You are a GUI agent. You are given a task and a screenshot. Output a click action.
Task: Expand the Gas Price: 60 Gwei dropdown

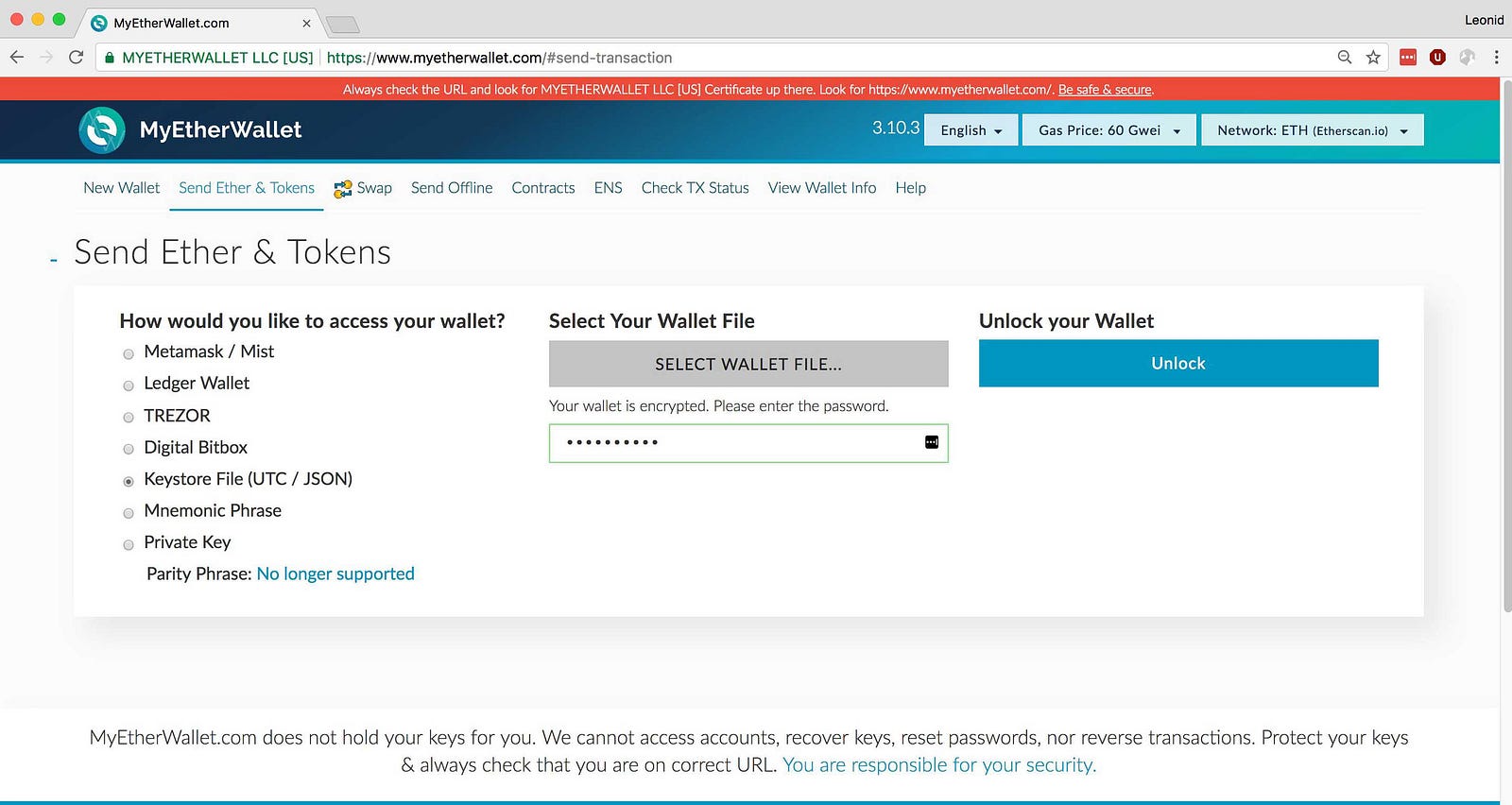click(x=1109, y=130)
